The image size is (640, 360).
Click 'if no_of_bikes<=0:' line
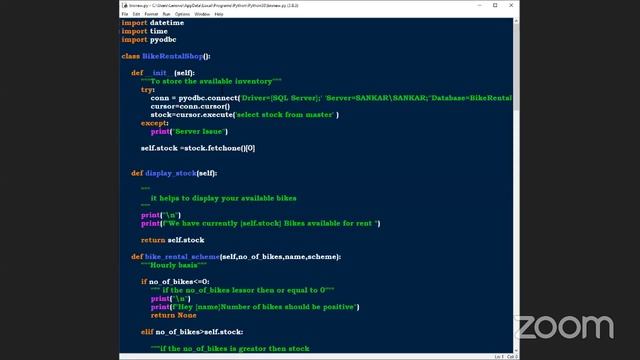[x=175, y=282]
